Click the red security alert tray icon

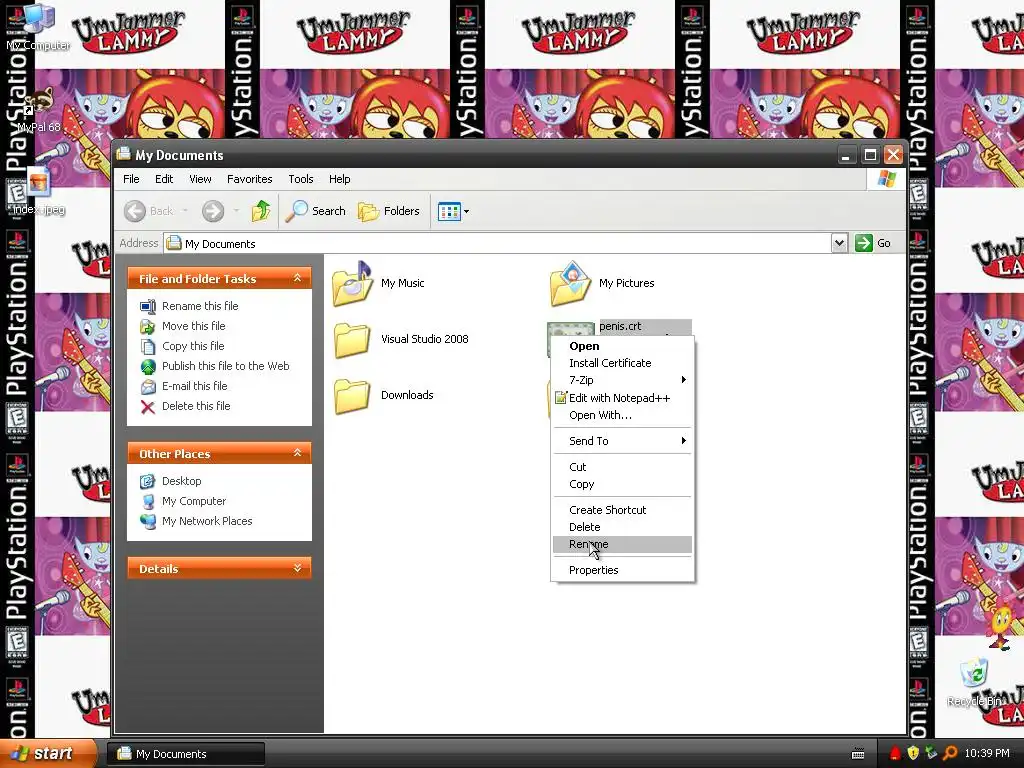[895, 754]
